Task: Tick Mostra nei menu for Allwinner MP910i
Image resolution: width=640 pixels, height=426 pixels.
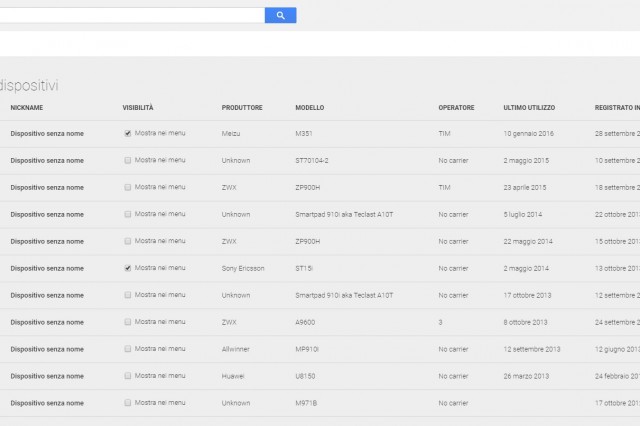Action: [127, 349]
